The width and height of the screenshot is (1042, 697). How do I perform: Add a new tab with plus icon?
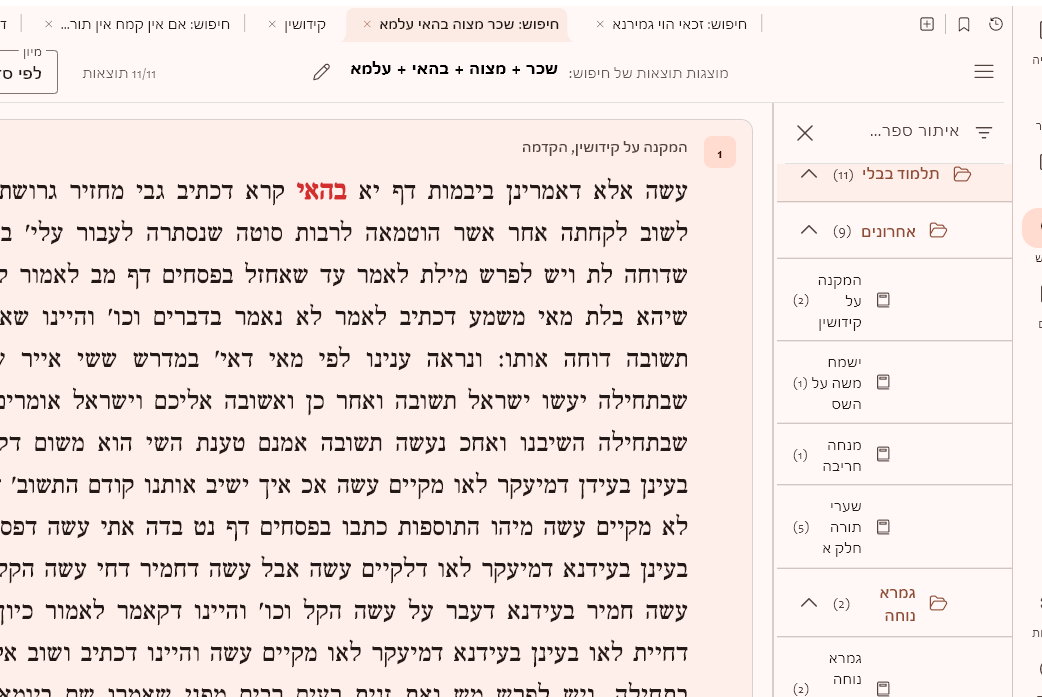tap(927, 24)
